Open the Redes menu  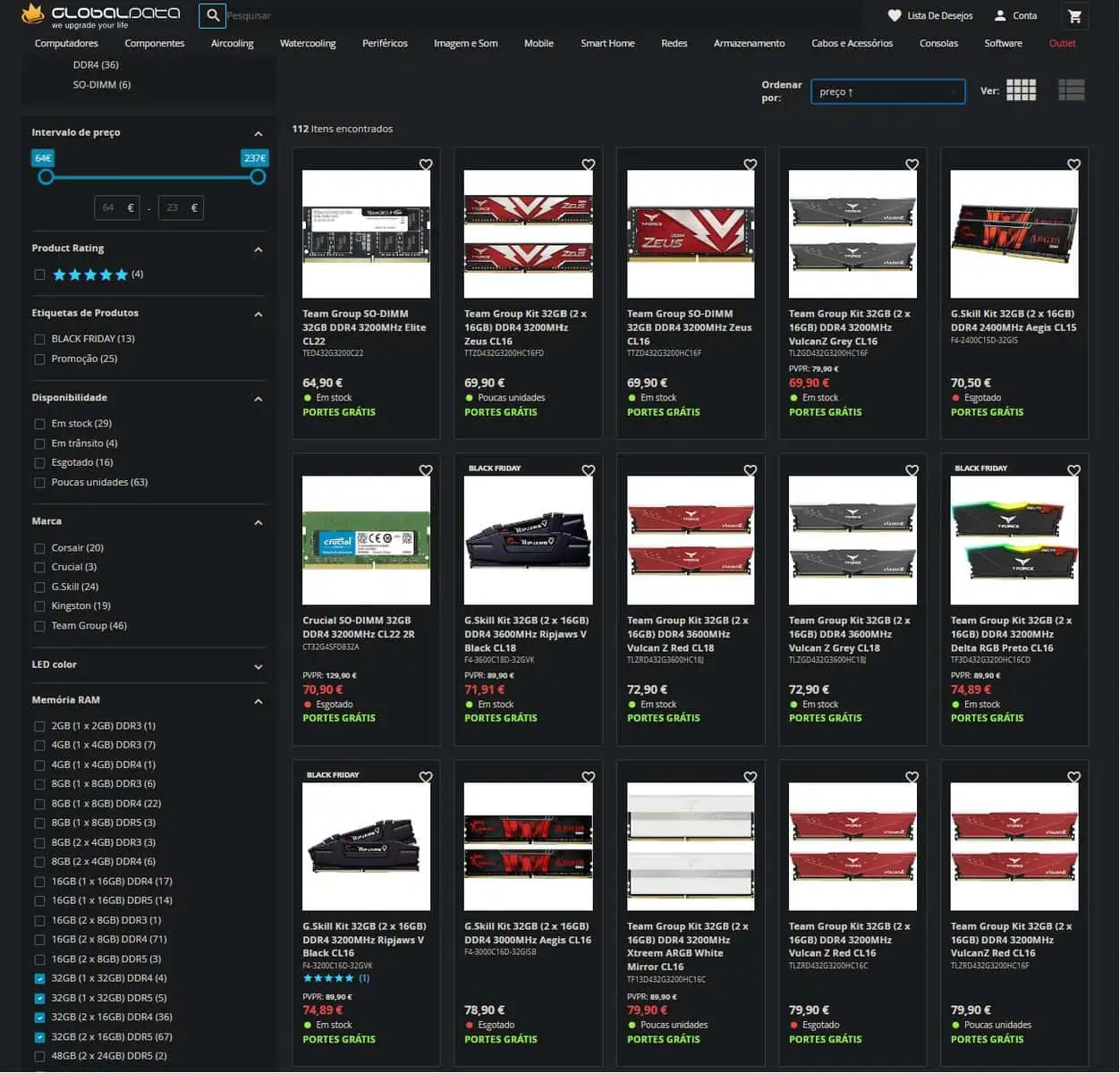pyautogui.click(x=675, y=43)
